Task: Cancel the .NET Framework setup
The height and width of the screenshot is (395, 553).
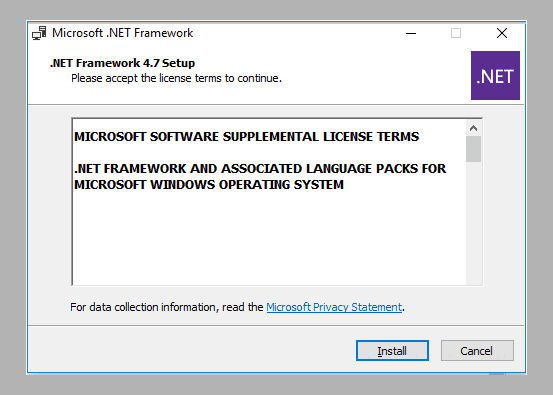Action: (477, 351)
